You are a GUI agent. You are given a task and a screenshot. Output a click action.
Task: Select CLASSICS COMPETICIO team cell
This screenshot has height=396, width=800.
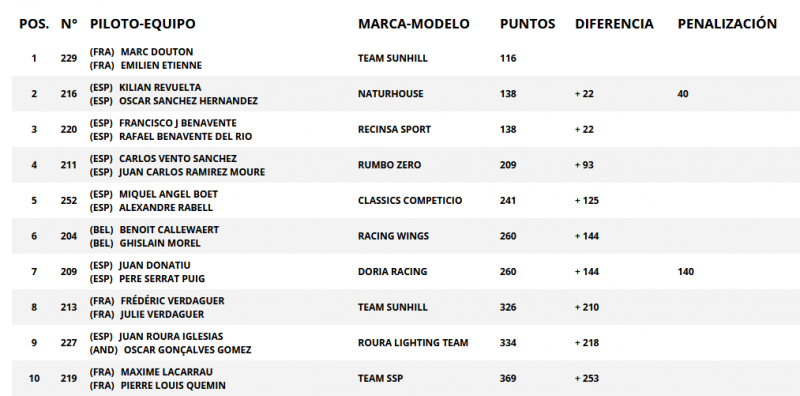[410, 201]
